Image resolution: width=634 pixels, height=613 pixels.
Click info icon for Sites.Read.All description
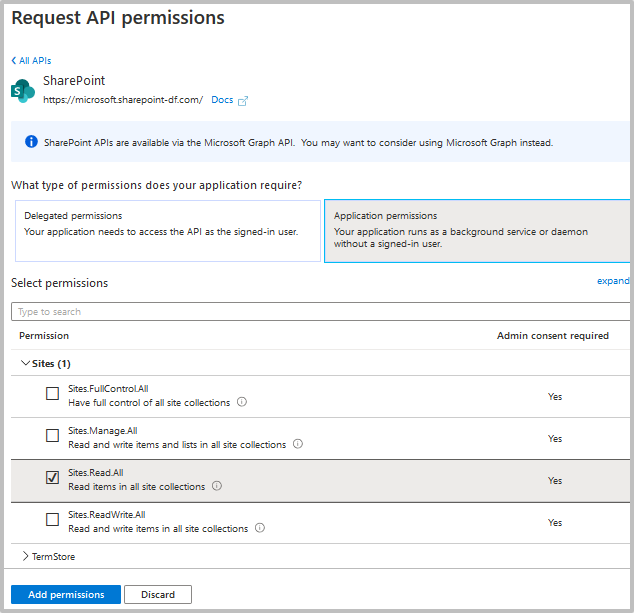tap(217, 486)
